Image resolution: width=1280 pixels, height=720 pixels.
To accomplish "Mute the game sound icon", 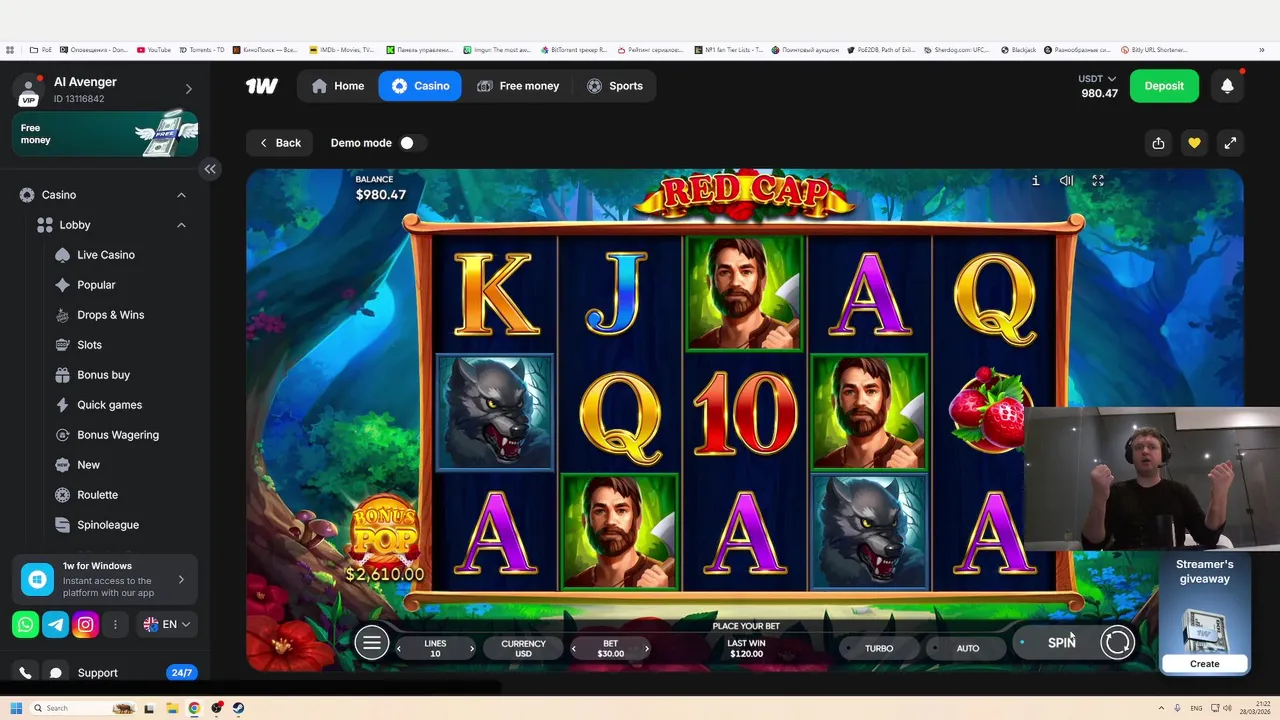I will pyautogui.click(x=1066, y=181).
